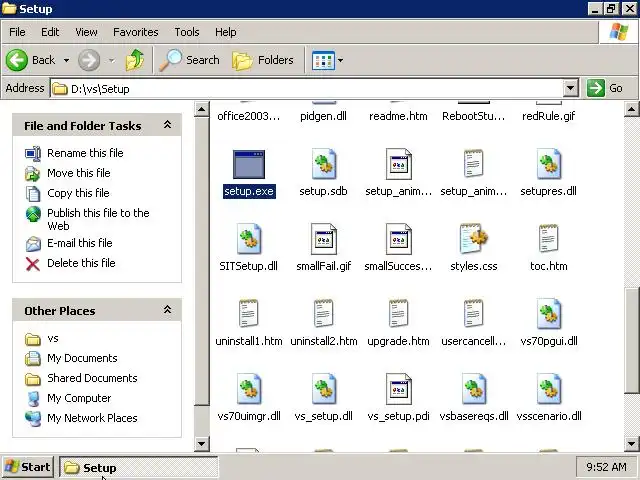640x480 pixels.
Task: Select the uninstall2.htm file icon
Action: click(x=323, y=313)
